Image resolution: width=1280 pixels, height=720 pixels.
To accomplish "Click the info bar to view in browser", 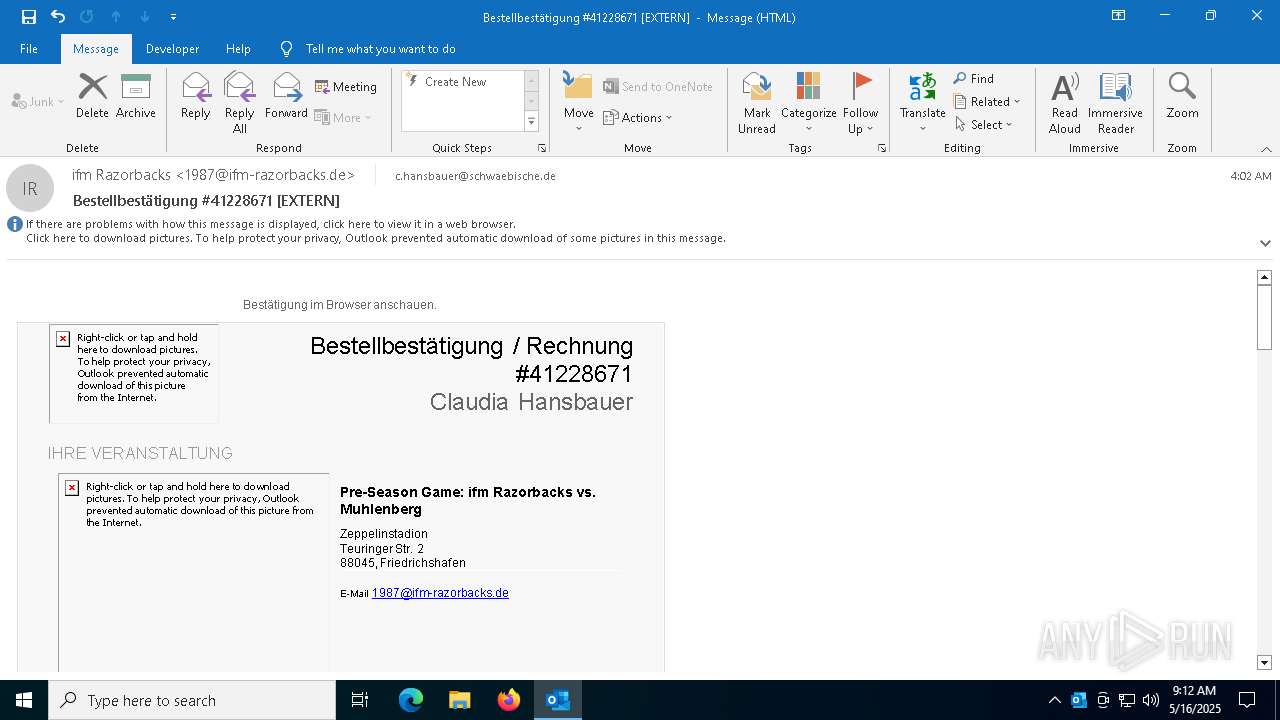I will (x=271, y=224).
